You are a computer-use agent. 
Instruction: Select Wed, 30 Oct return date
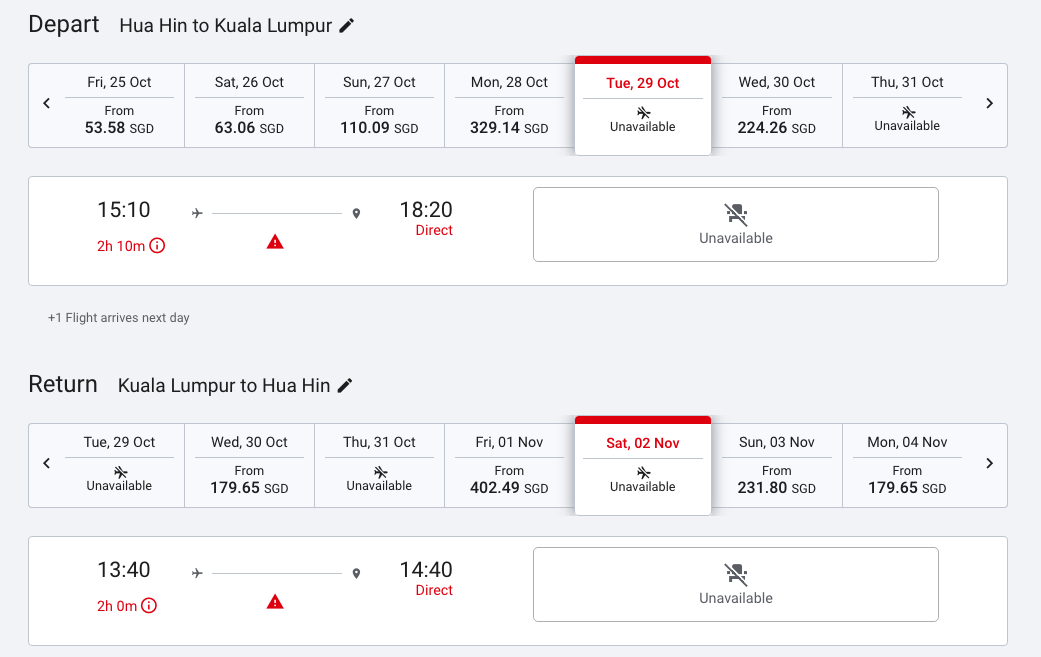click(249, 465)
